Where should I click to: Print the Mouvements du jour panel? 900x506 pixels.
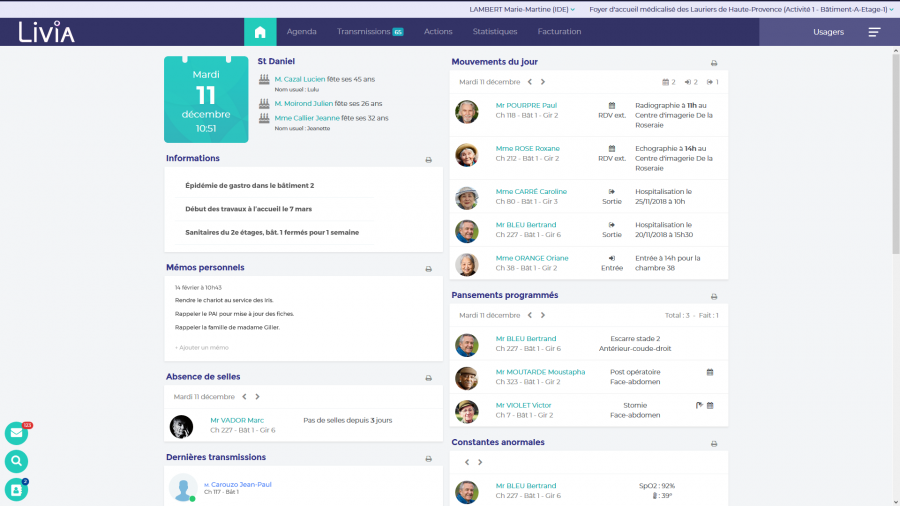[714, 62]
